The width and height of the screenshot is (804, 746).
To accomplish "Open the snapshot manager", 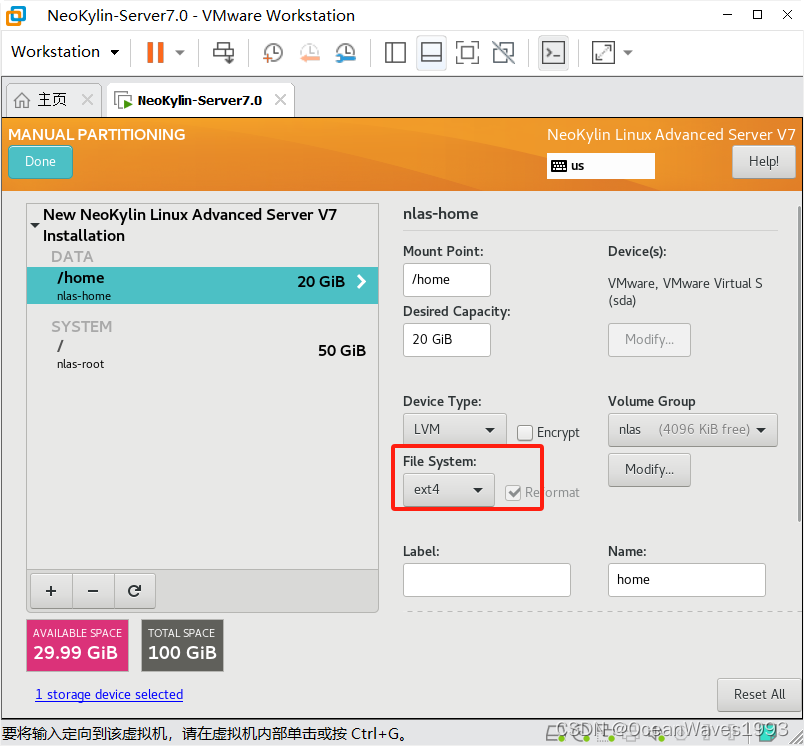I will pos(346,52).
